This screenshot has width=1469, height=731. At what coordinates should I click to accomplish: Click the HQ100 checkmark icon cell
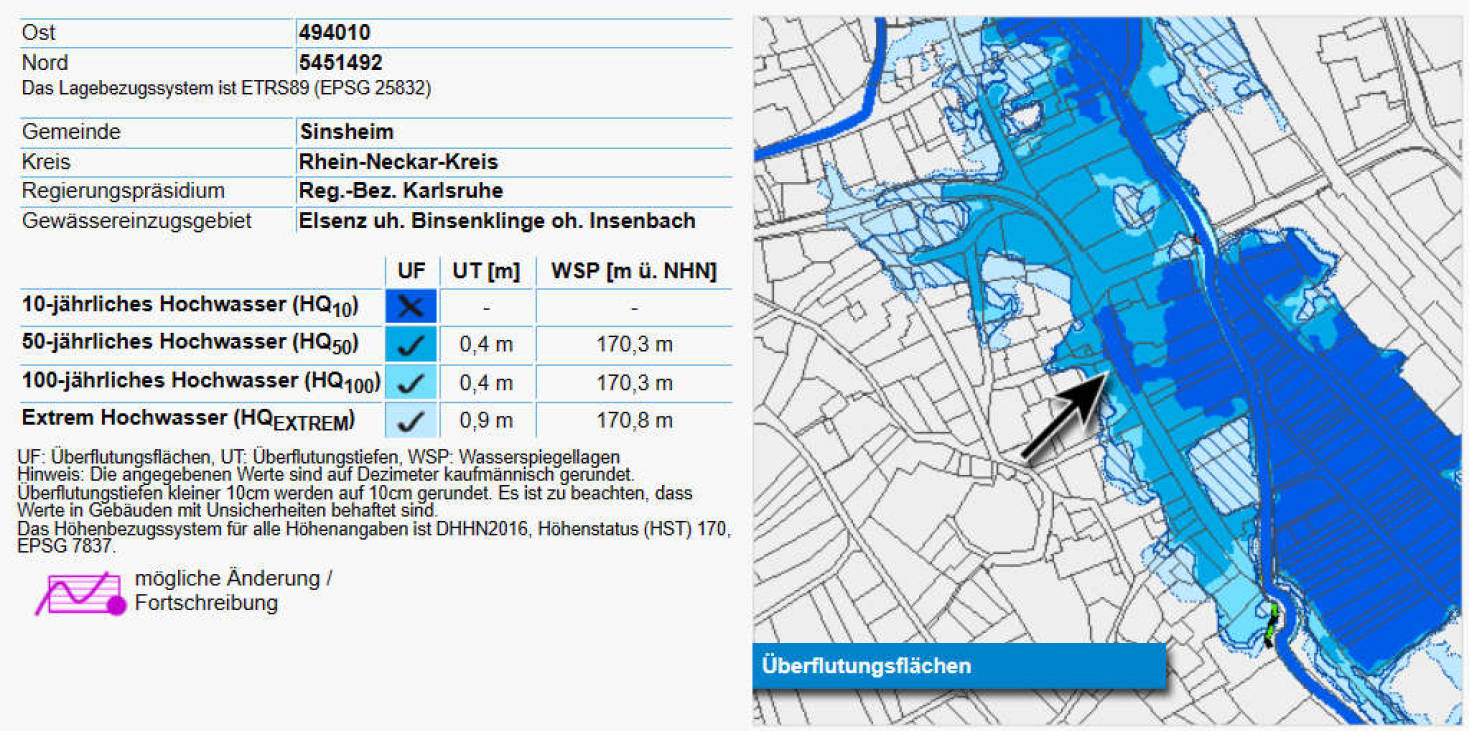(x=411, y=383)
